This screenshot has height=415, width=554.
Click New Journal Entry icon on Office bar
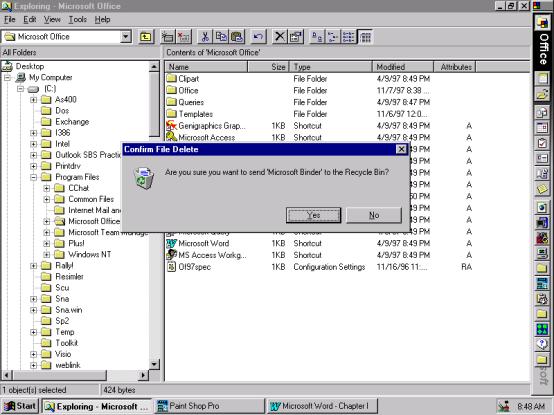click(542, 174)
